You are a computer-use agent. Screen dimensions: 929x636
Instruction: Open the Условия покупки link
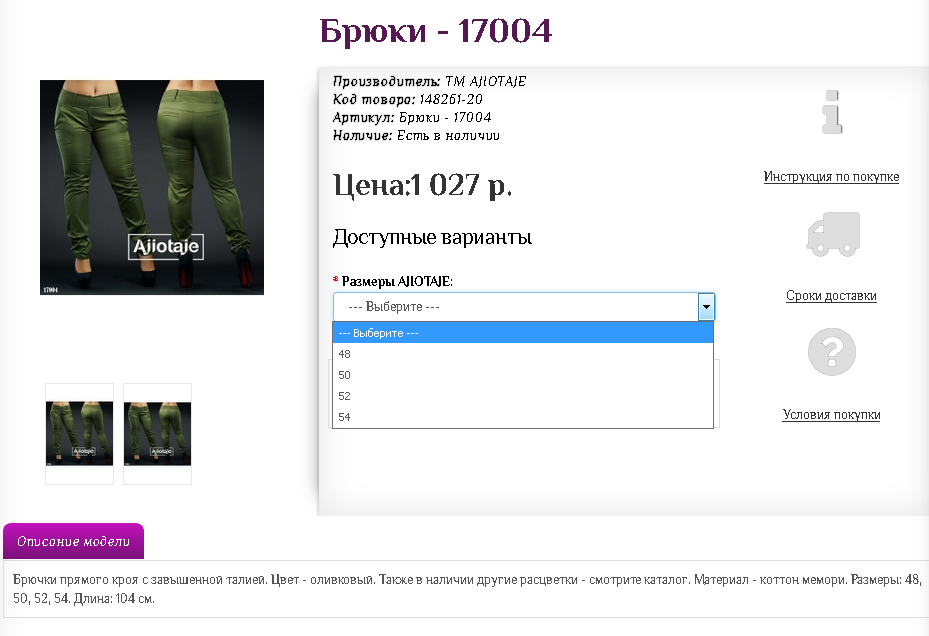[x=831, y=414]
